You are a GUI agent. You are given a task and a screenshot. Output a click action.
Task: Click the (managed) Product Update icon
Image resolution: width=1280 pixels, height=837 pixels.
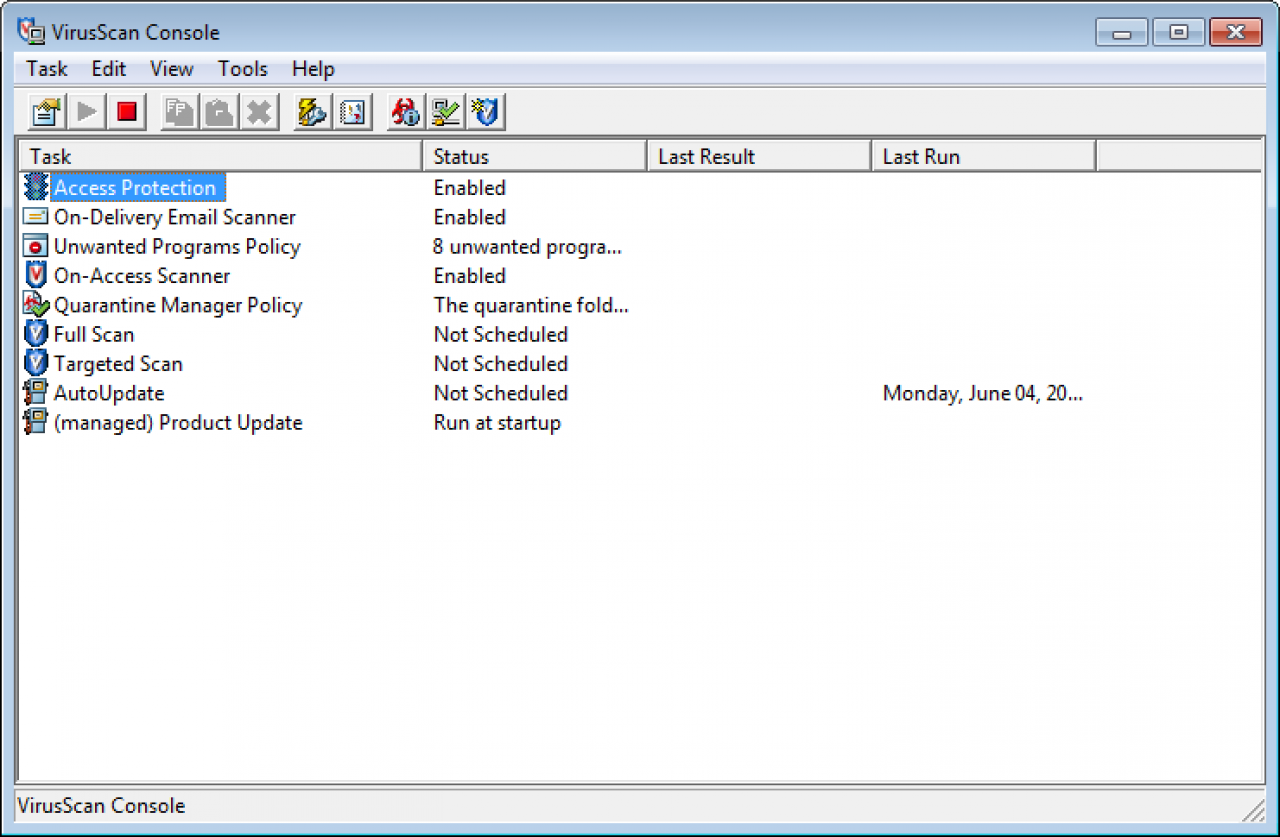pyautogui.click(x=36, y=422)
